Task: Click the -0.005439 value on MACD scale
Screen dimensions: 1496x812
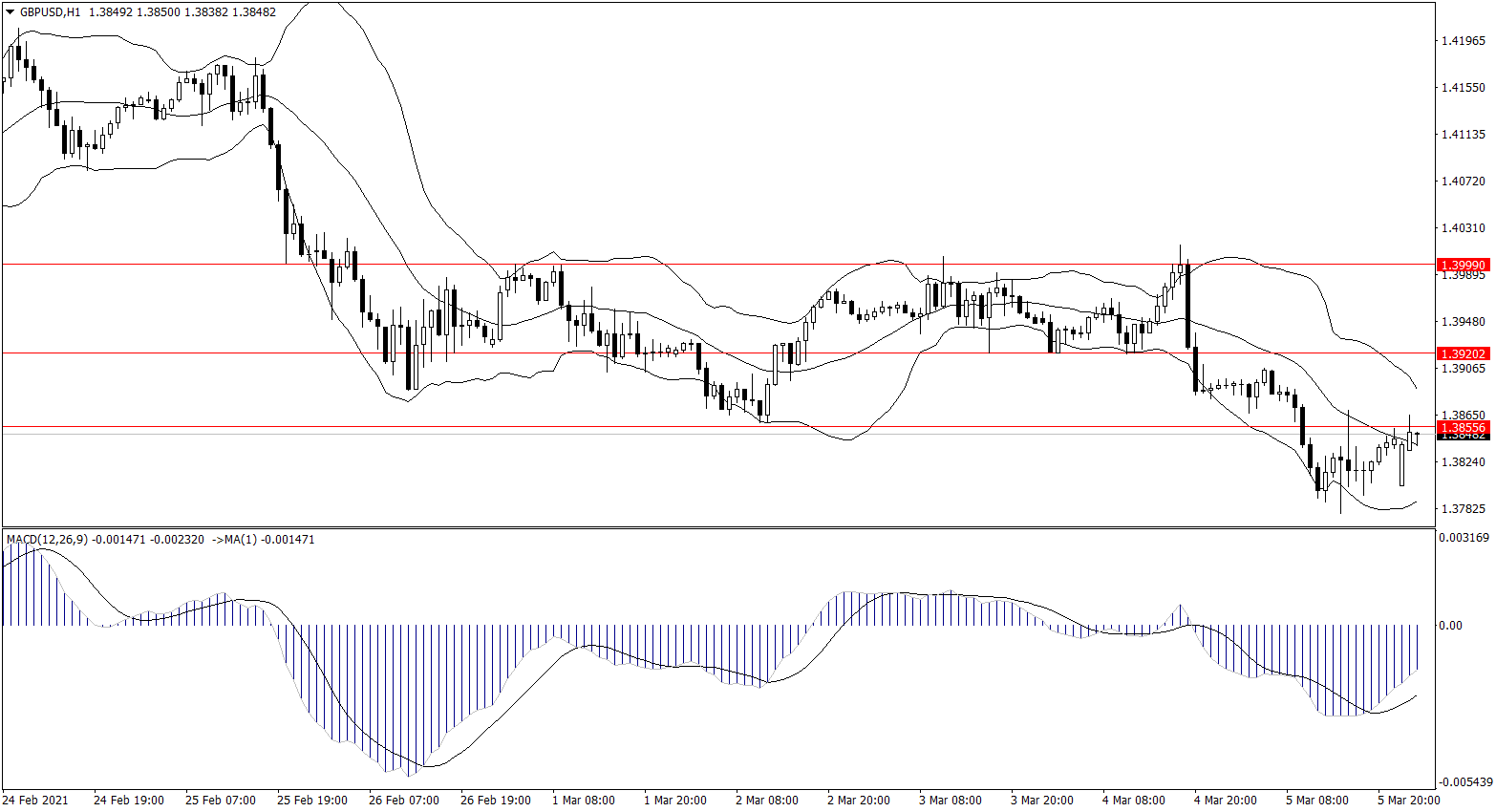Action: coord(1464,781)
